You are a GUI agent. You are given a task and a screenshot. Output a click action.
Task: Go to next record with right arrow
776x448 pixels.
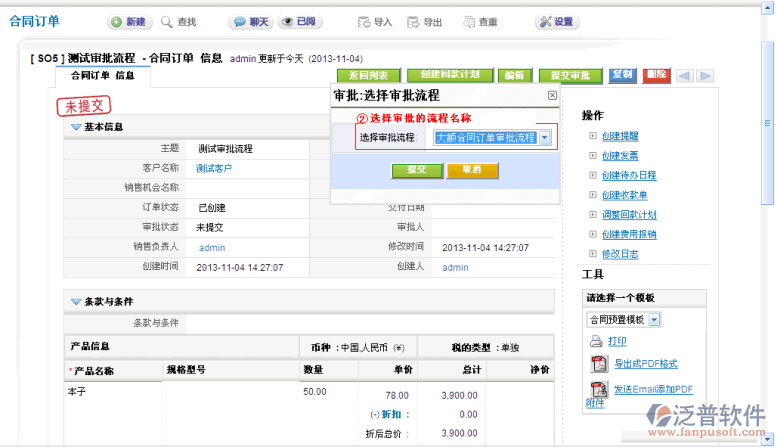tap(706, 76)
